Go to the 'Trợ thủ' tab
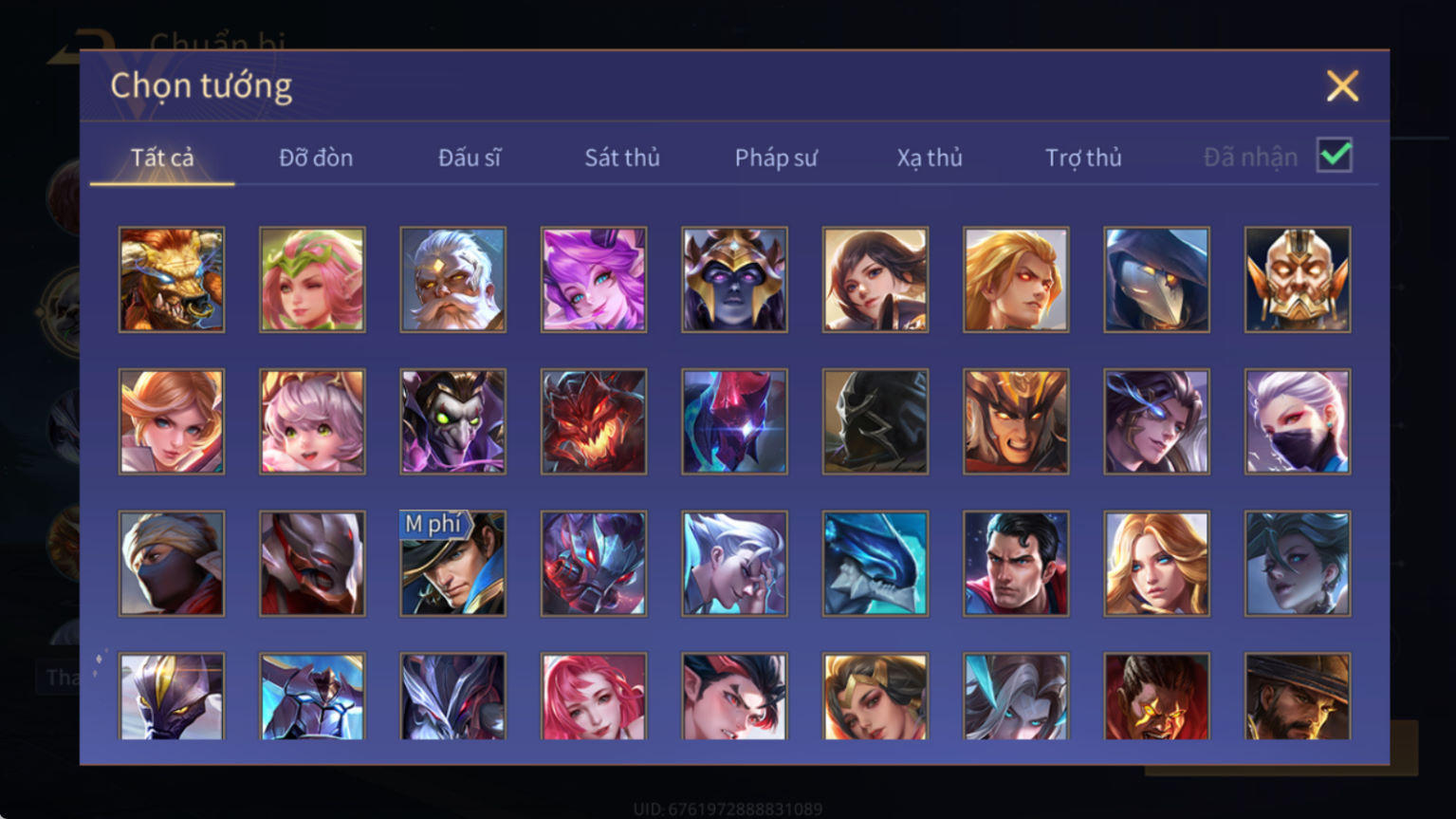Screen dimensions: 1456x819 pos(1083,158)
